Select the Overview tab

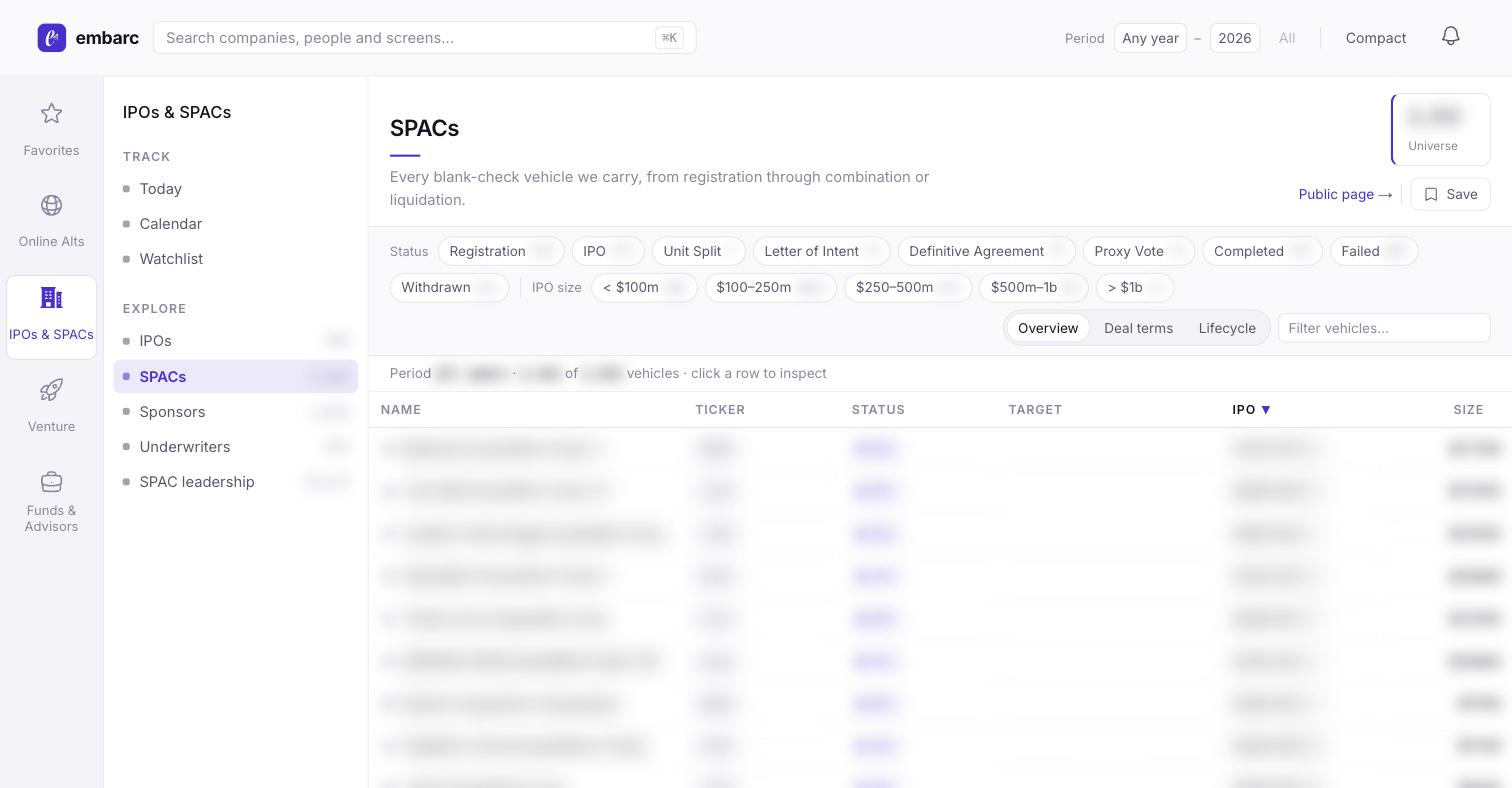pos(1048,328)
